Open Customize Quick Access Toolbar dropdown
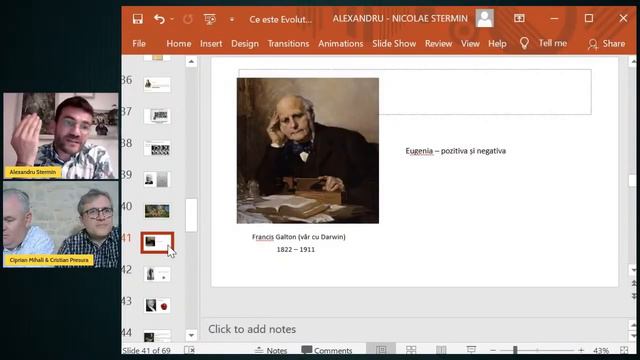The width and height of the screenshot is (640, 360). pos(232,19)
